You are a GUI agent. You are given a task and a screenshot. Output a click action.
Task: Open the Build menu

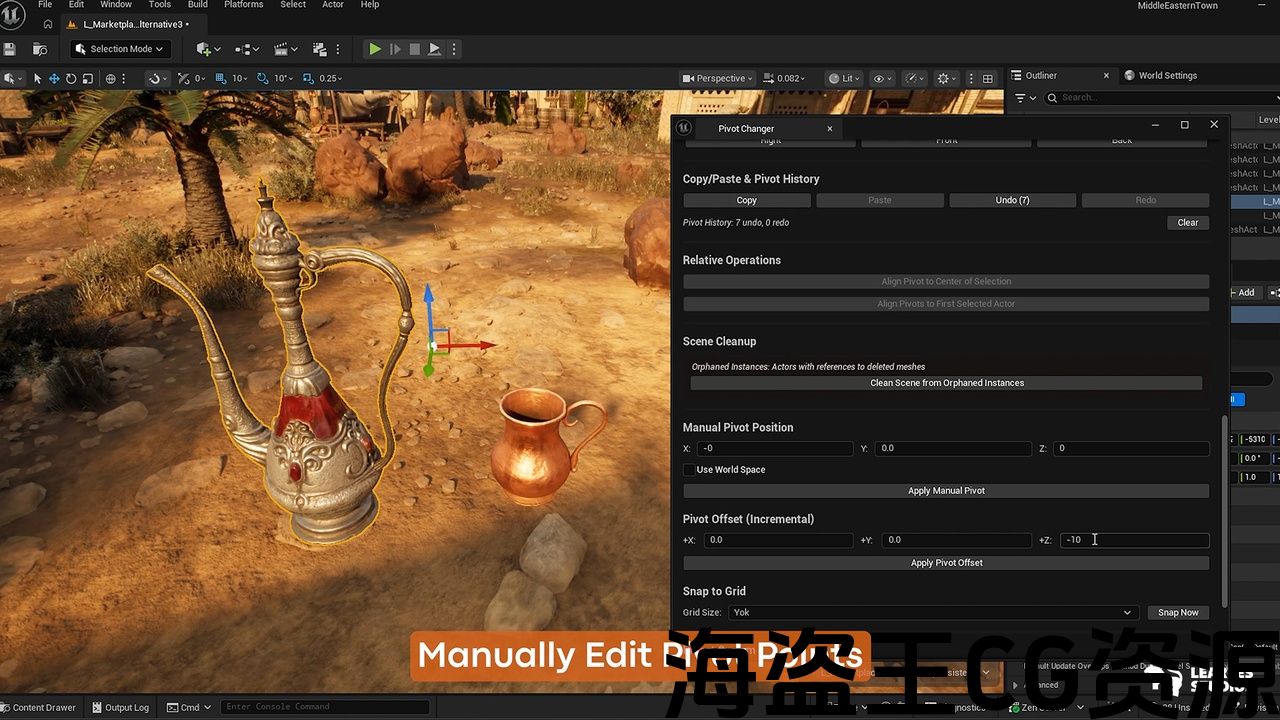click(198, 5)
